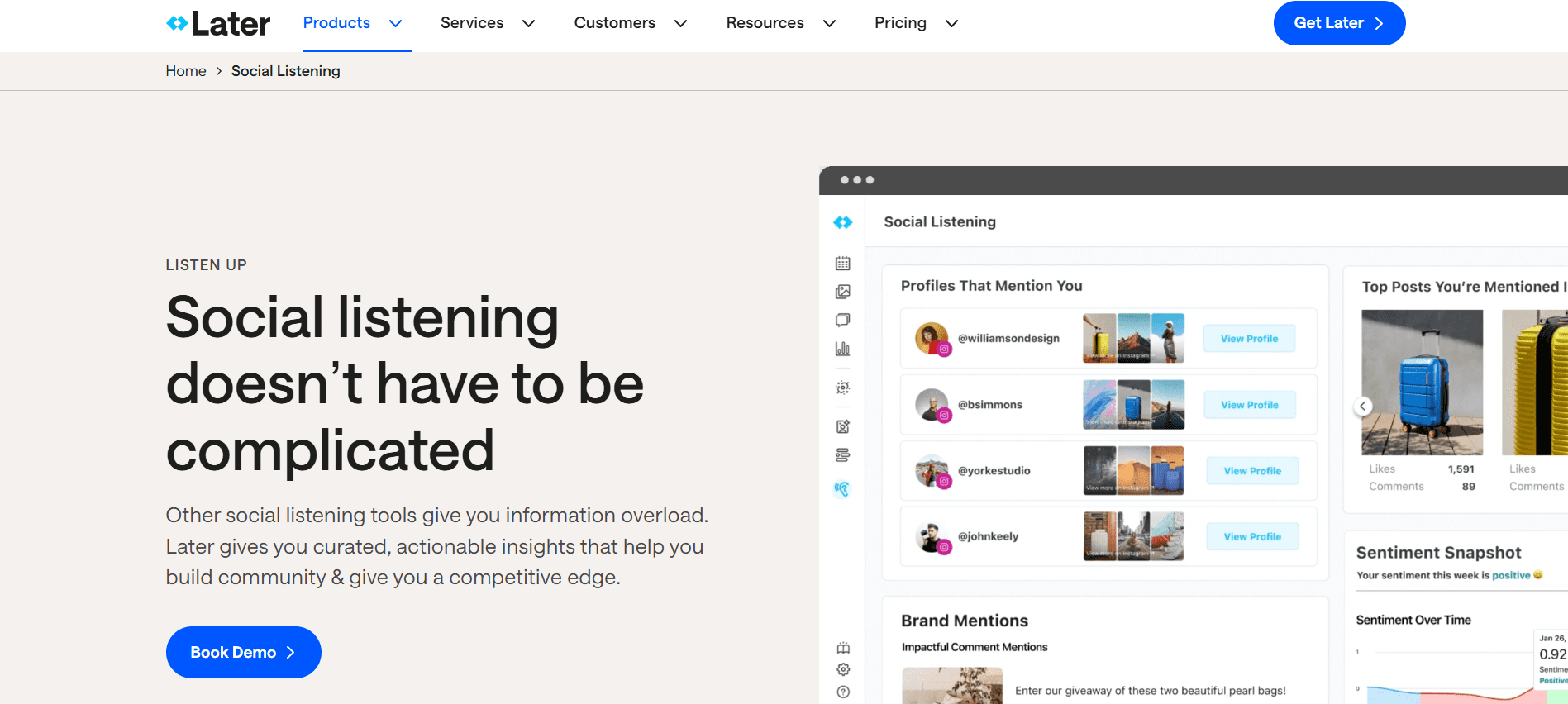
Task: Select the social listening ear icon
Action: click(842, 489)
